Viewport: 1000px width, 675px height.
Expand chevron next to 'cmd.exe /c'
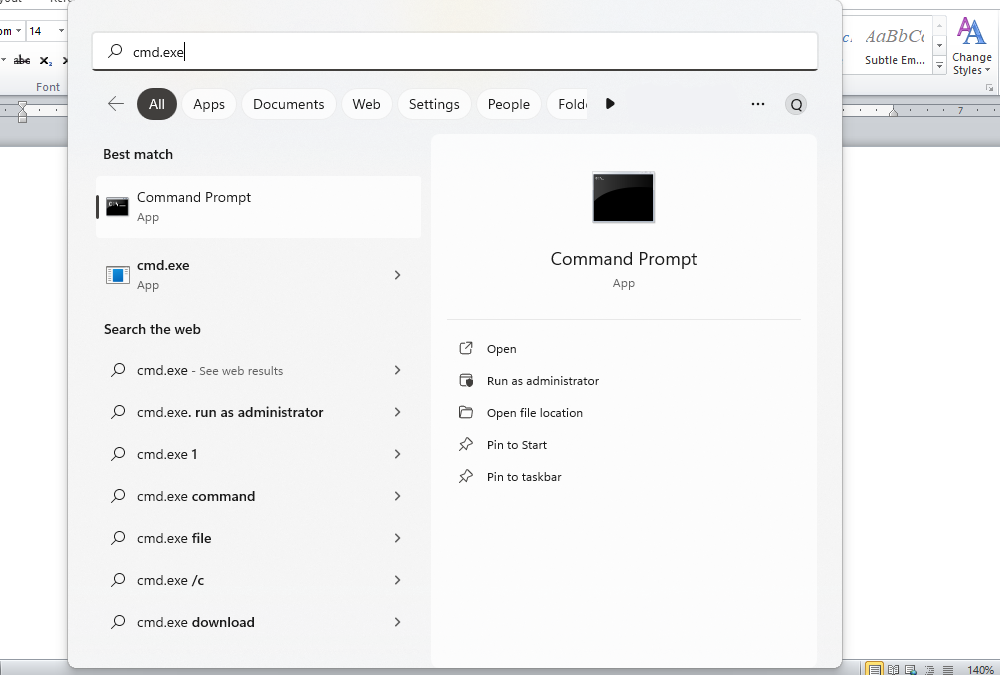(x=397, y=580)
